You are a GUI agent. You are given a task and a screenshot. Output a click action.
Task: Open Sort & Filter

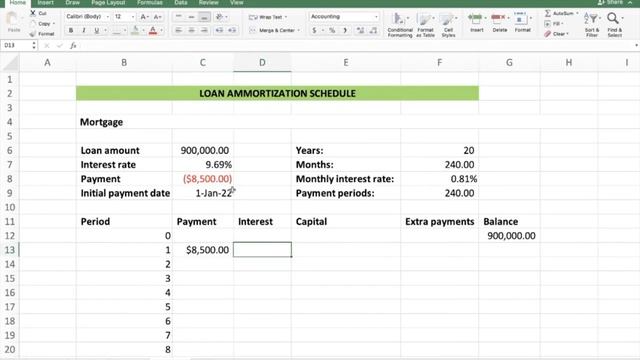[x=592, y=24]
